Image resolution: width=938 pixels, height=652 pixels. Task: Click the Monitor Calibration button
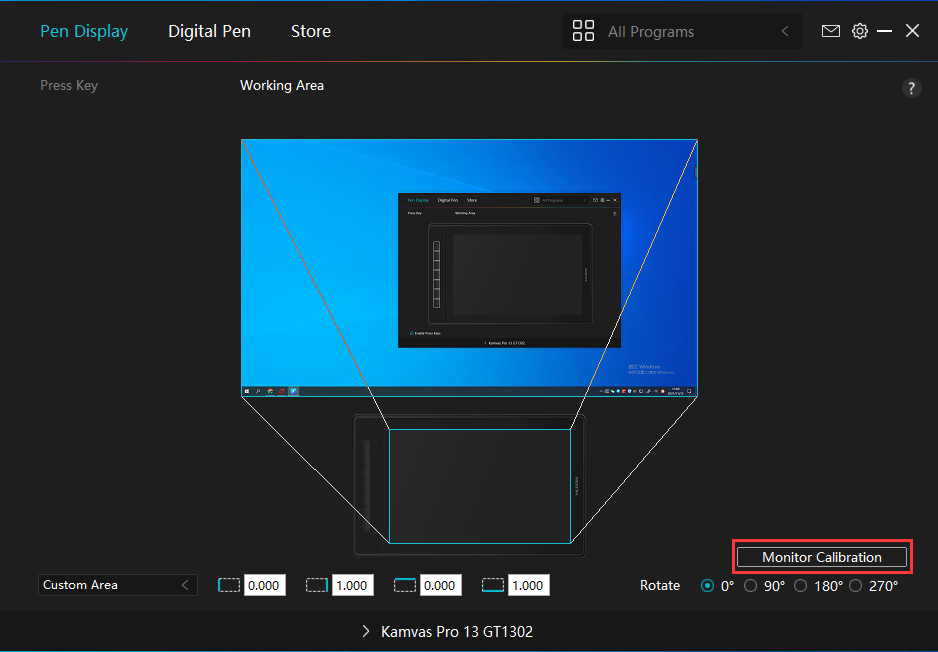pos(822,557)
